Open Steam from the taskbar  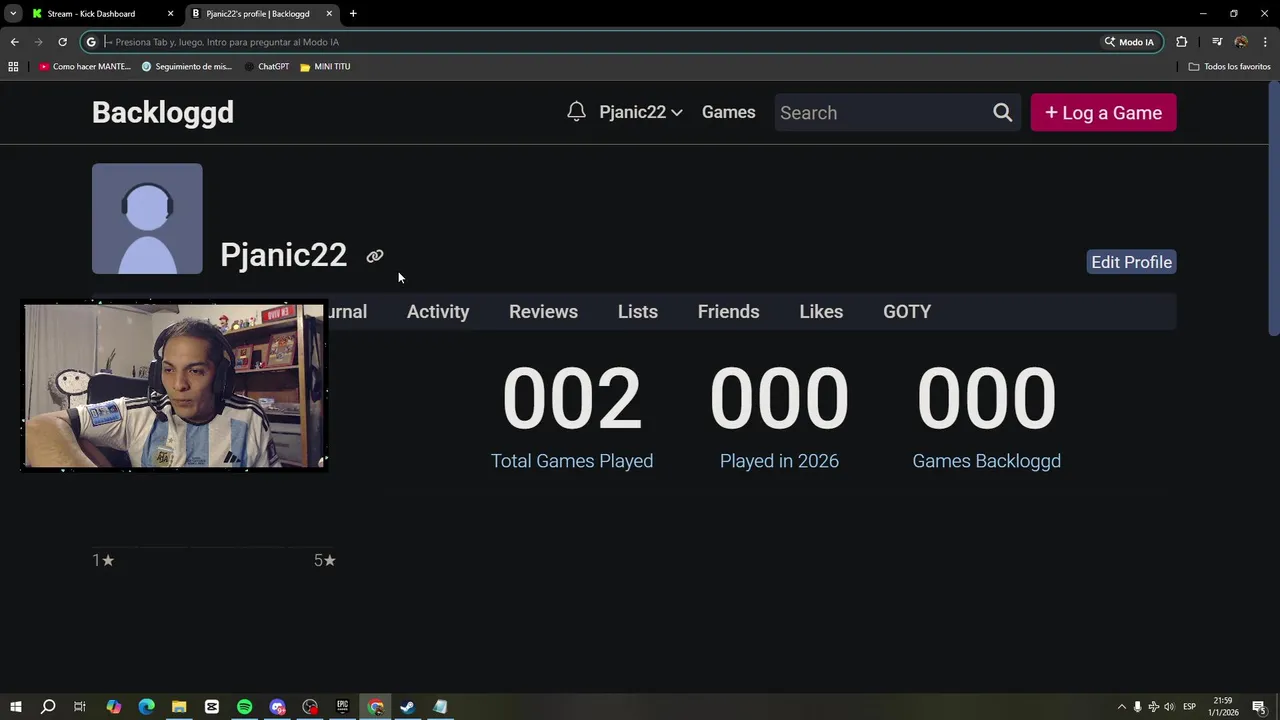(407, 707)
